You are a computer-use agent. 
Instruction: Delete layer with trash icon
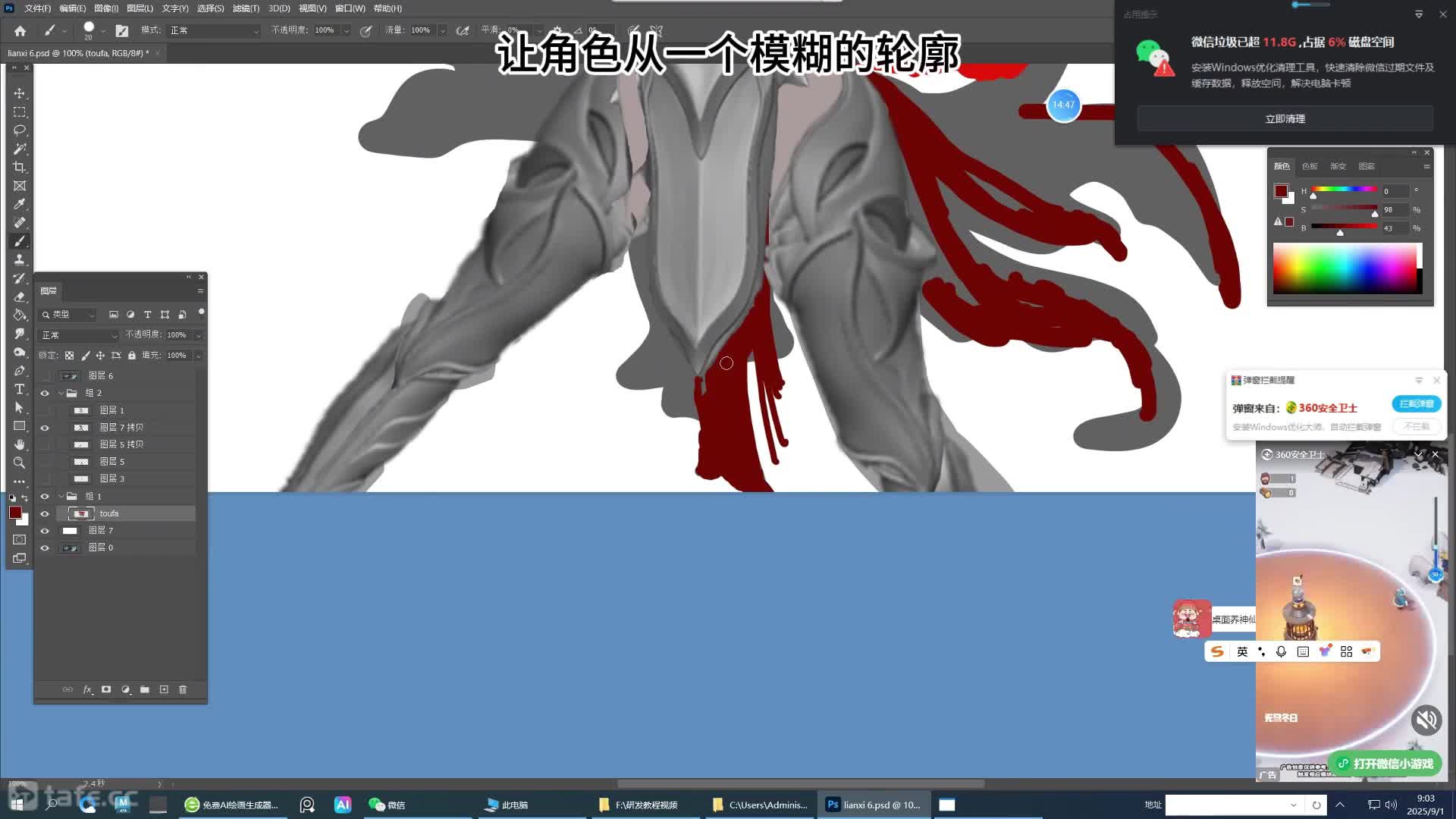pyautogui.click(x=183, y=689)
